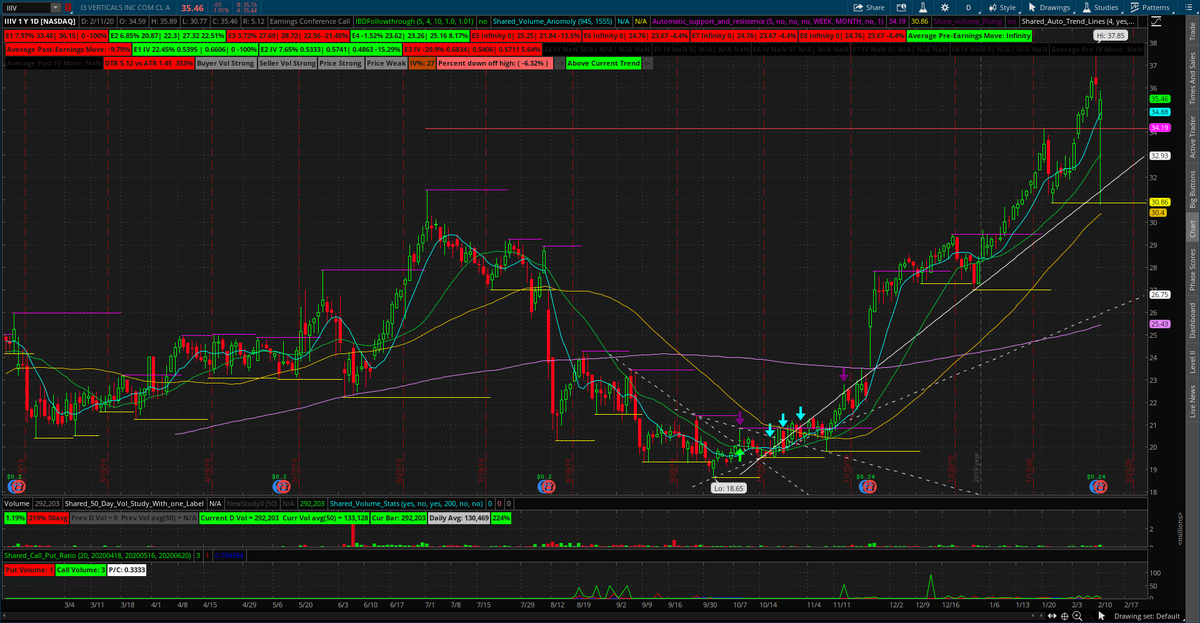Viewport: 1200px width, 623px height.
Task: Switch to the Active Trader sidebar tab
Action: click(1192, 135)
